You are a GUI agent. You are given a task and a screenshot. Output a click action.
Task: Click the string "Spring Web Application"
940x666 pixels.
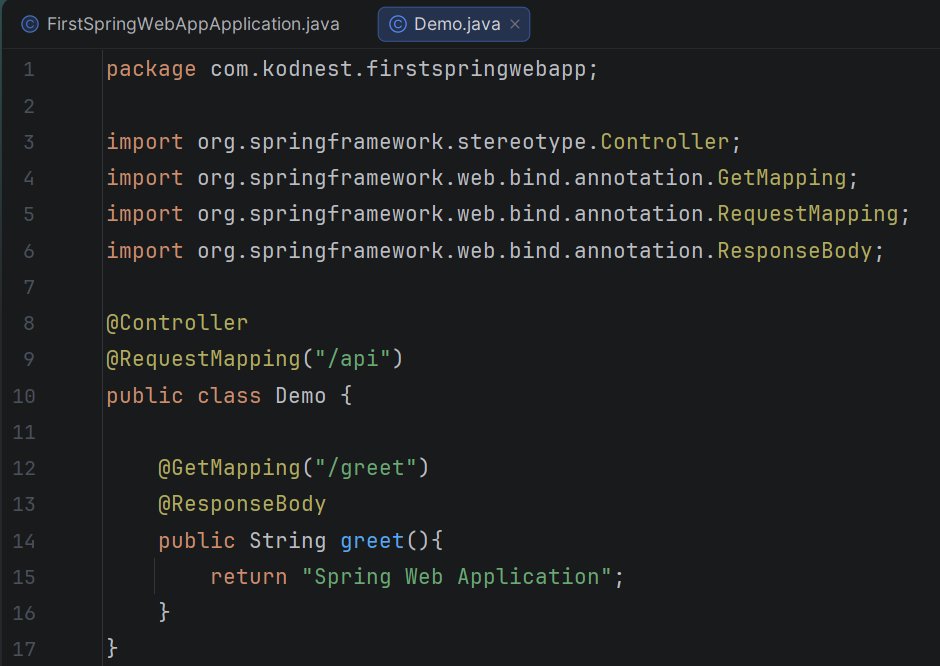459,576
